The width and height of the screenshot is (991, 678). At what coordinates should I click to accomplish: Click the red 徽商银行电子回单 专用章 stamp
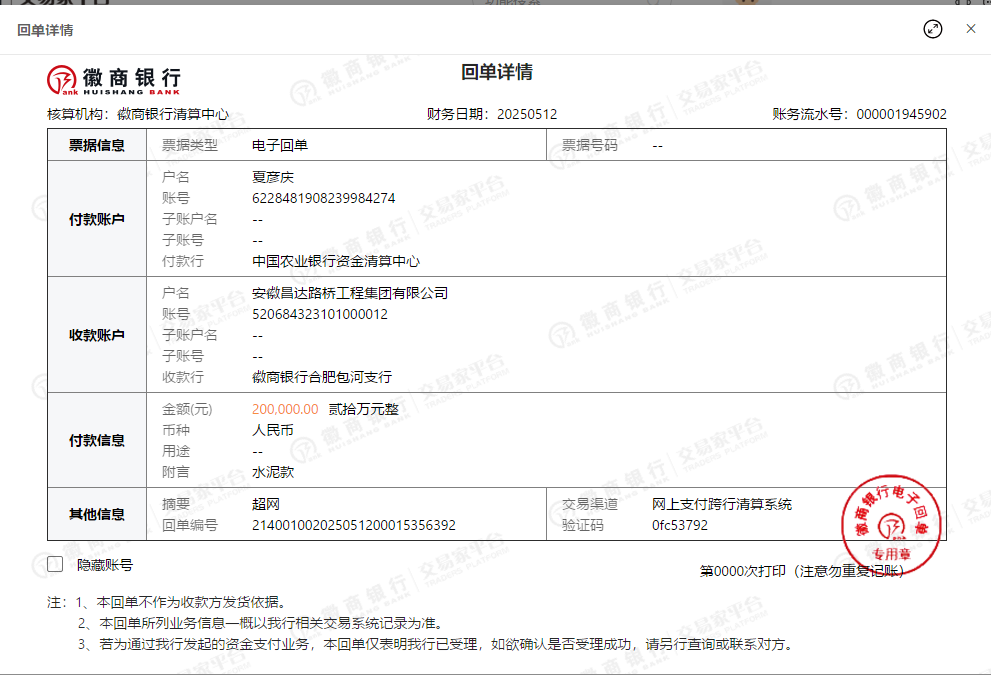892,524
